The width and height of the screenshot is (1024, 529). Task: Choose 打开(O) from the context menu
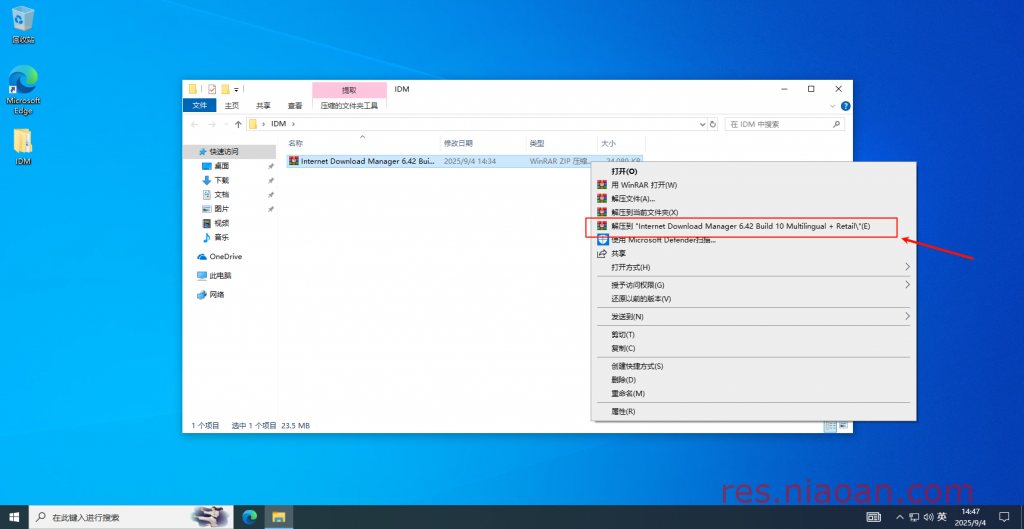click(753, 171)
